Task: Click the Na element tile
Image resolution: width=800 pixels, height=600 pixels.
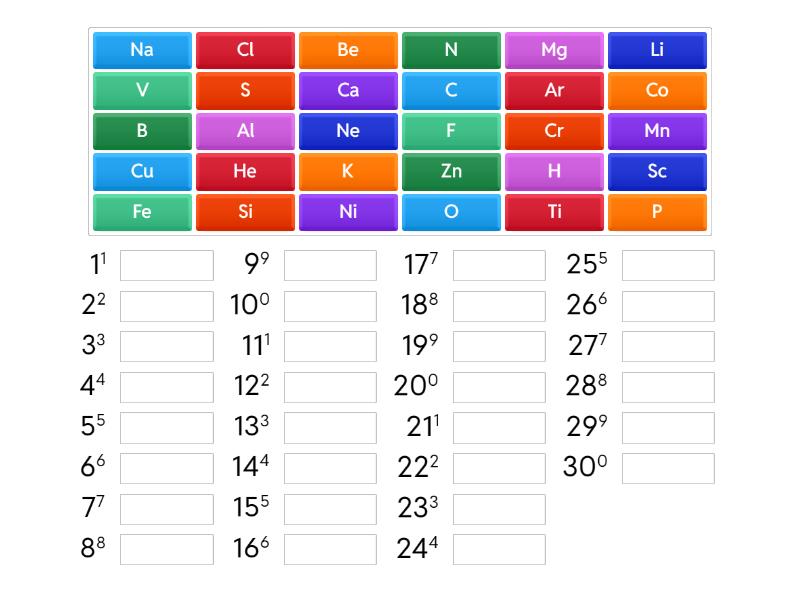Action: pyautogui.click(x=142, y=50)
